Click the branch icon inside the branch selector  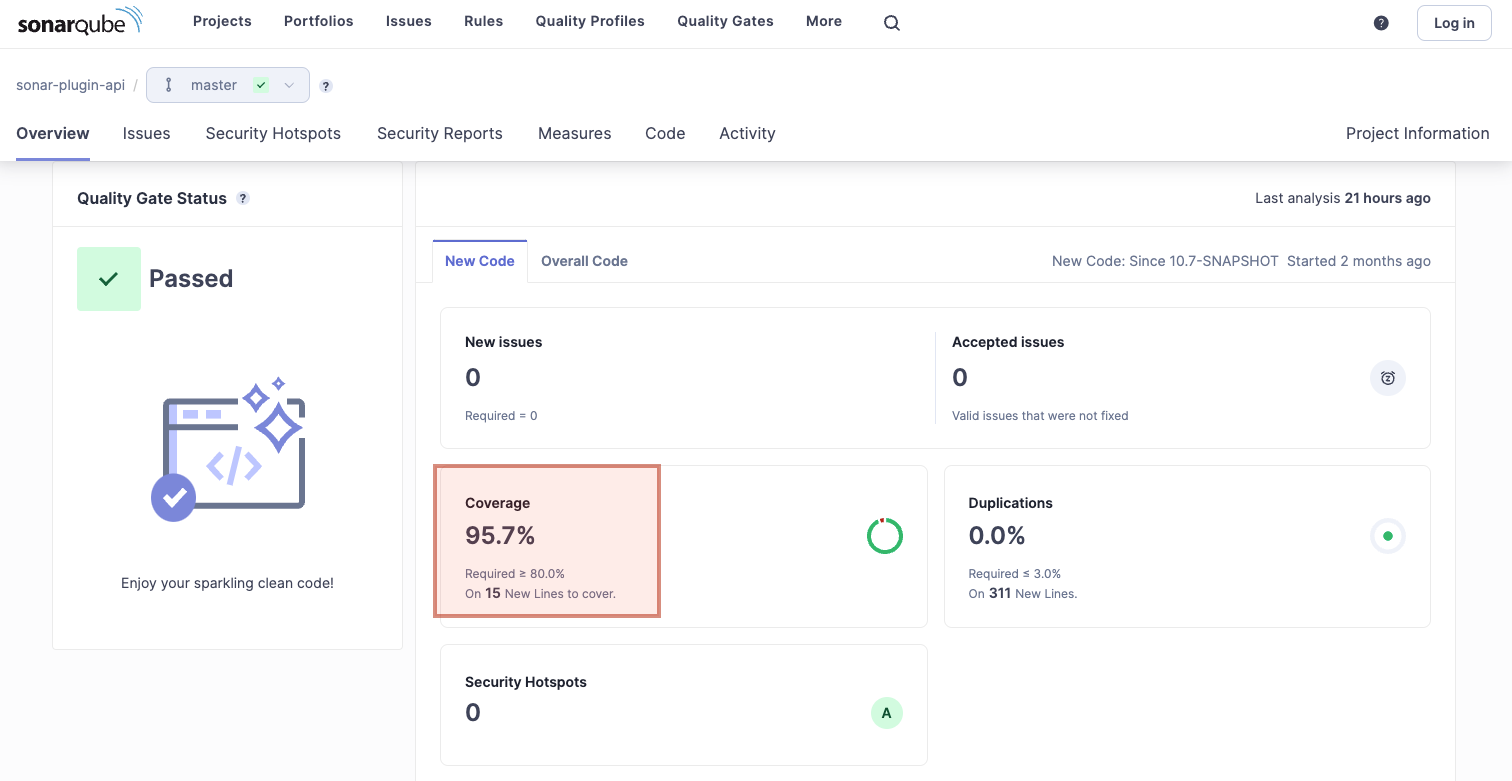[x=169, y=85]
